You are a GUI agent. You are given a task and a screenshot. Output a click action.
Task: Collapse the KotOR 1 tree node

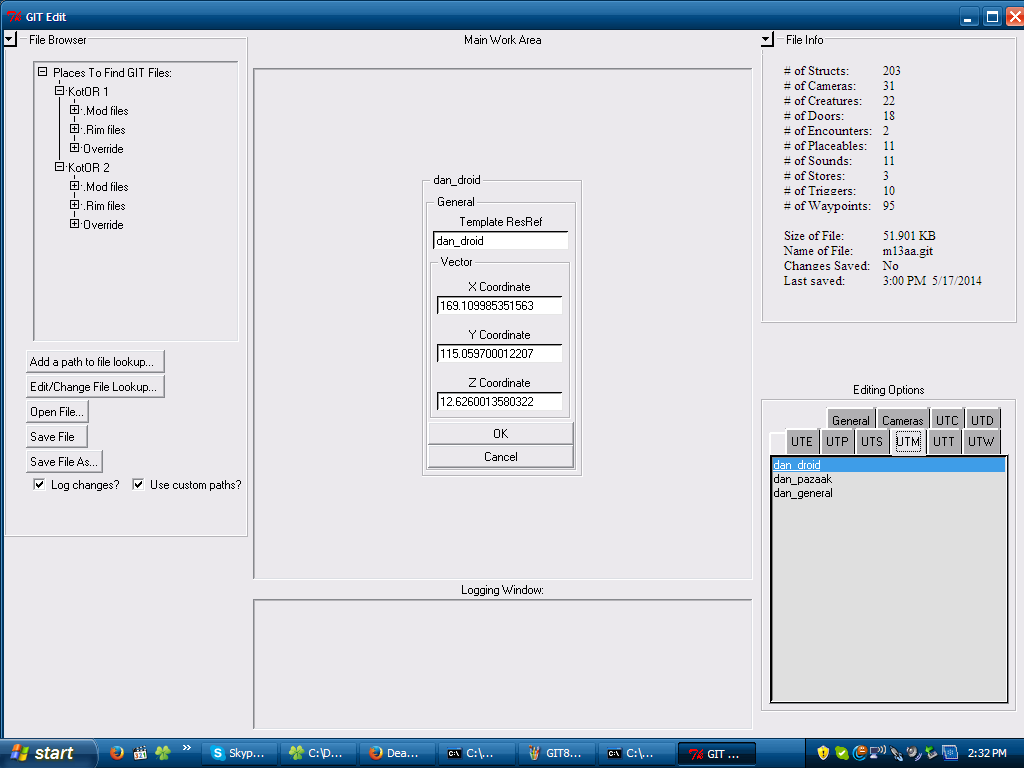tap(59, 91)
